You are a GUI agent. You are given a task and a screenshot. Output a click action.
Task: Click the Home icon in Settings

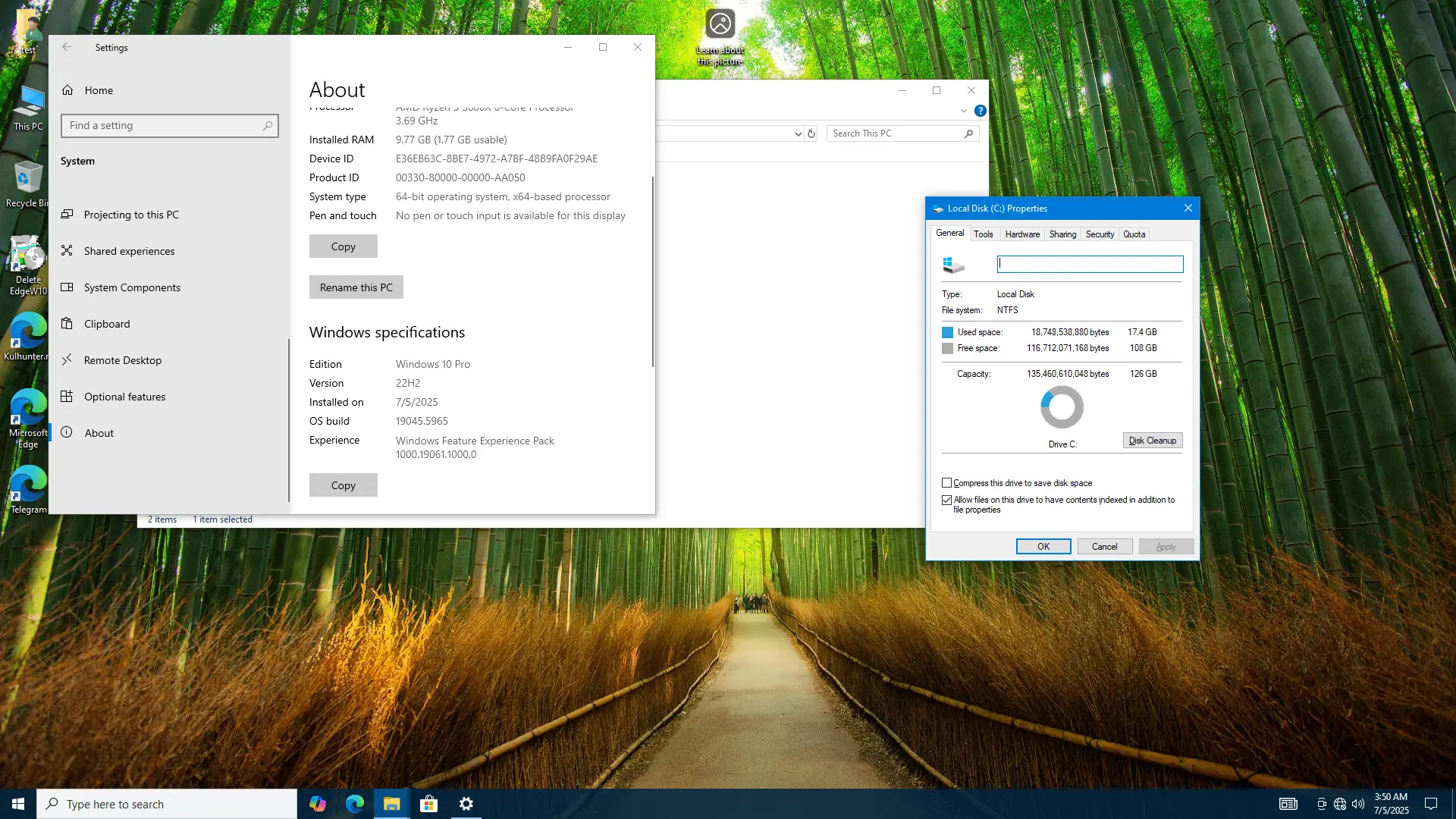tap(67, 90)
